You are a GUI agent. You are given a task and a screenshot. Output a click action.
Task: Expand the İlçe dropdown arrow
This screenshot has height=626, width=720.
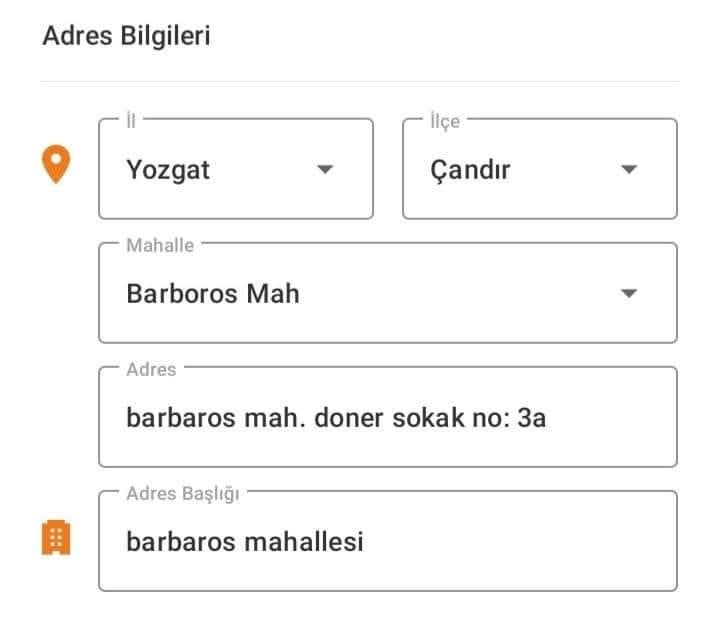pos(629,169)
